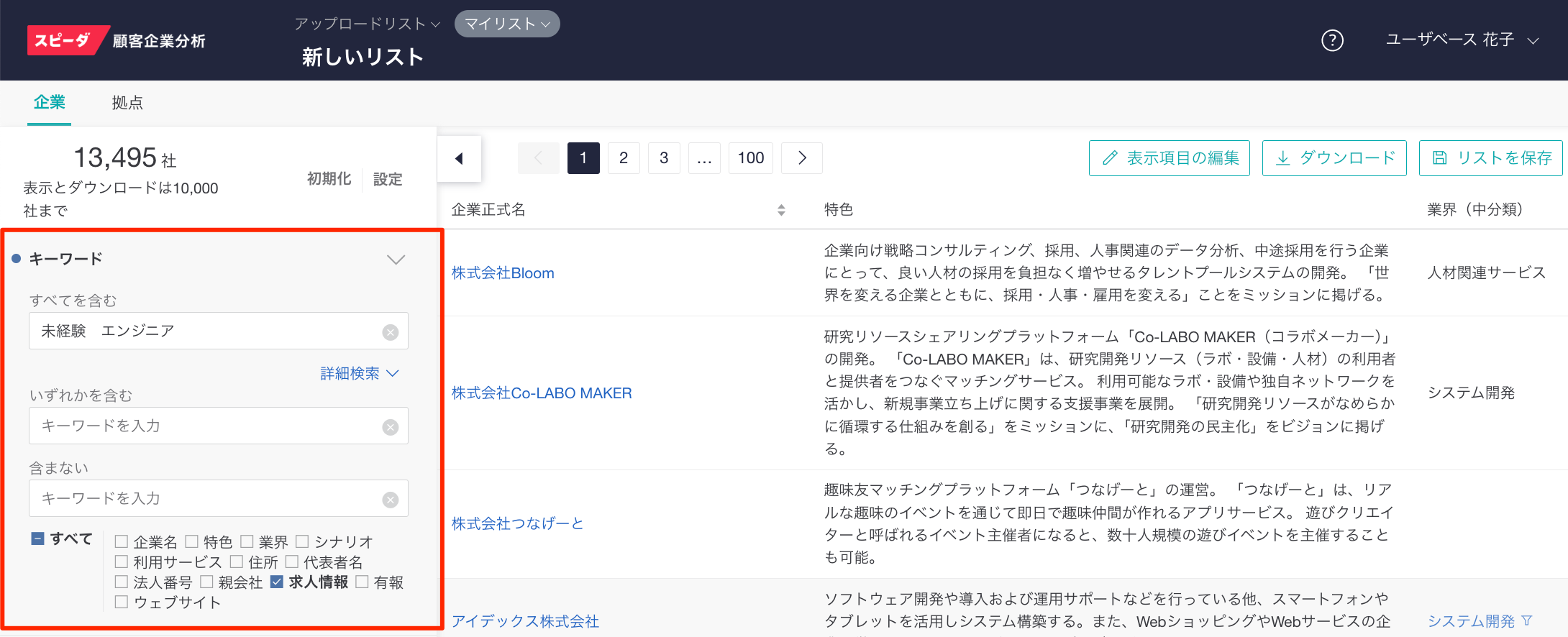Switch to the 拠点 tab
Screen dimensions: 1568x637
[127, 103]
